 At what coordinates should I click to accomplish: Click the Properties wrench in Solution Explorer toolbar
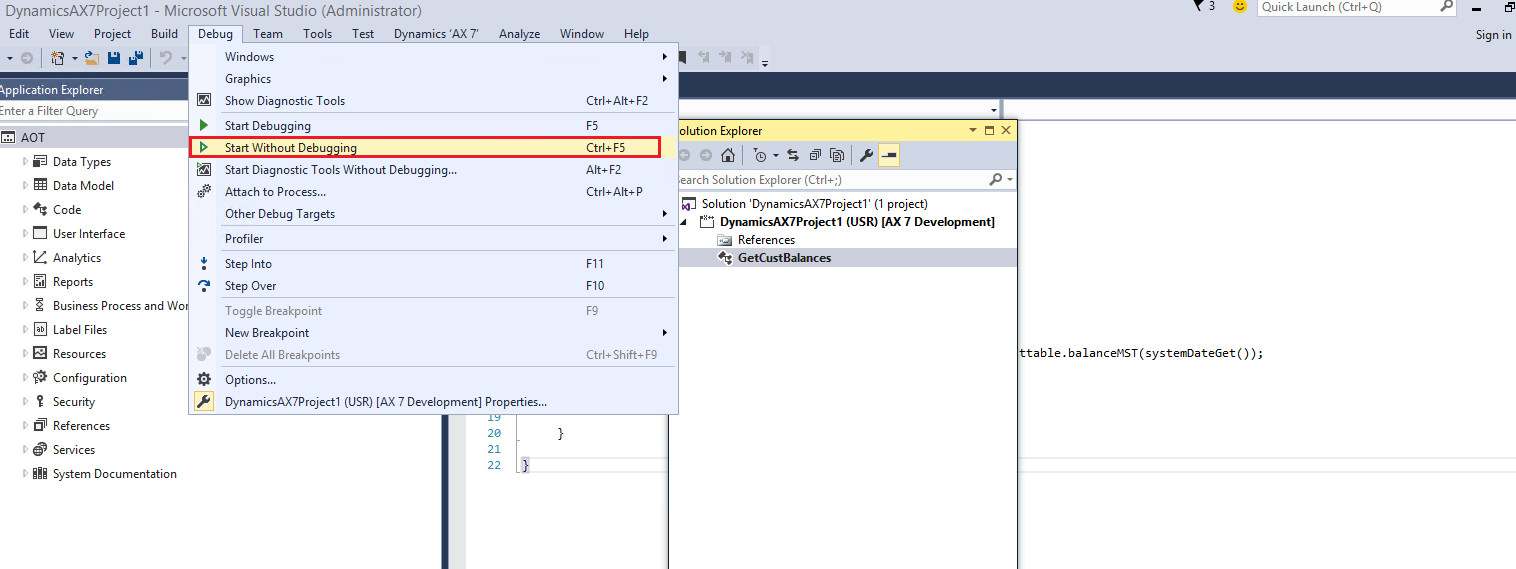coord(866,155)
